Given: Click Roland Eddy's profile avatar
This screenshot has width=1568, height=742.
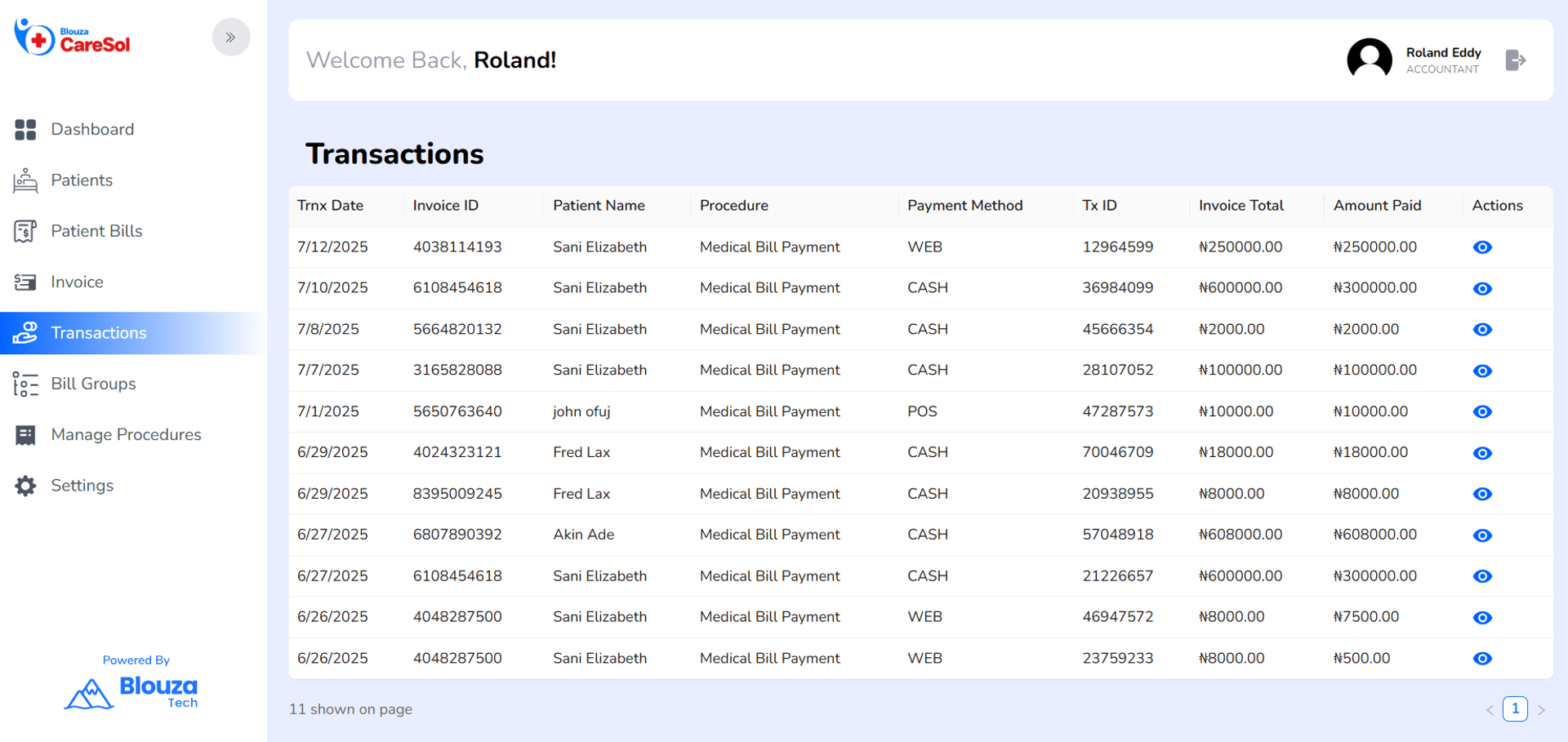Looking at the screenshot, I should [x=1369, y=60].
